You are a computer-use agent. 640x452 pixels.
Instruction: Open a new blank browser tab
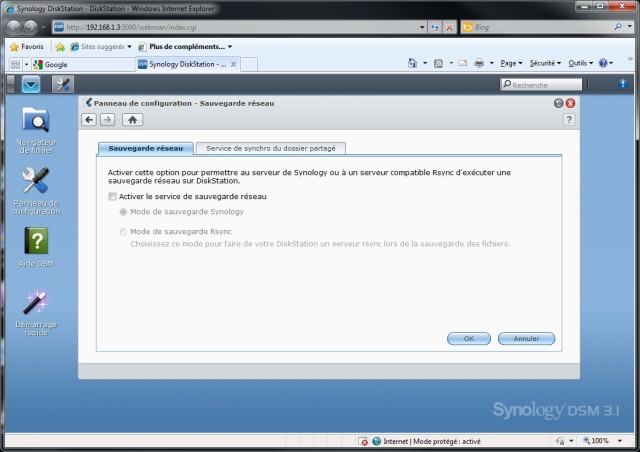[x=249, y=65]
